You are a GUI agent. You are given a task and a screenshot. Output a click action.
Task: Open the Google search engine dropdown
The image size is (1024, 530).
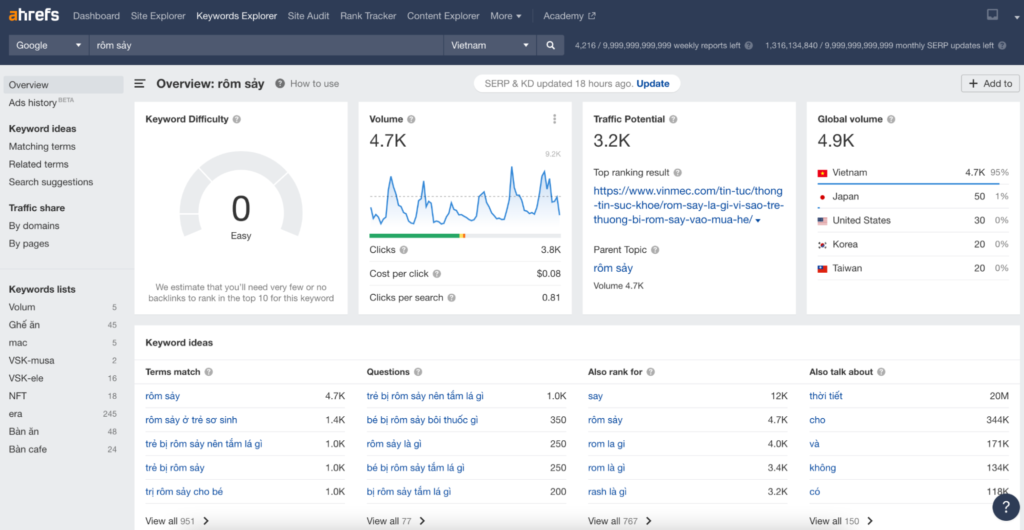click(49, 45)
